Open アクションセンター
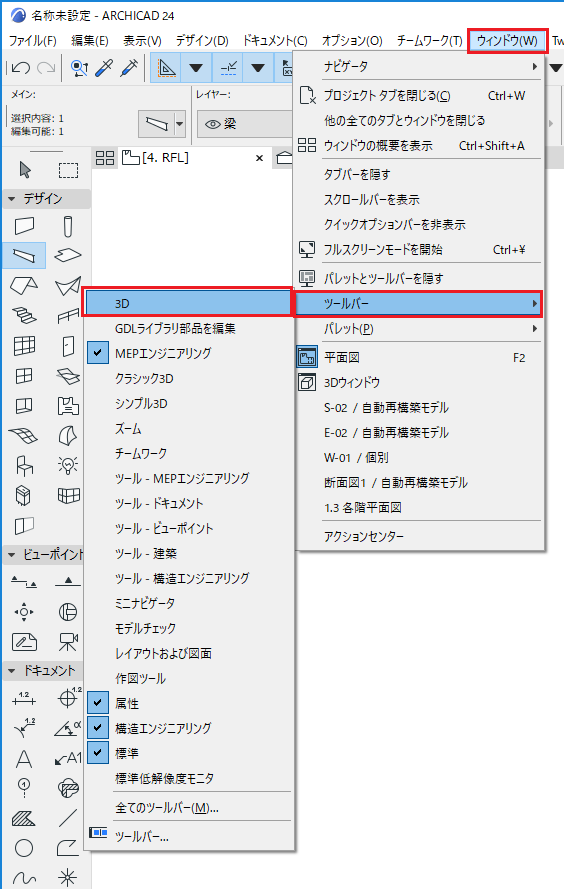Image resolution: width=564 pixels, height=889 pixels. (x=419, y=536)
